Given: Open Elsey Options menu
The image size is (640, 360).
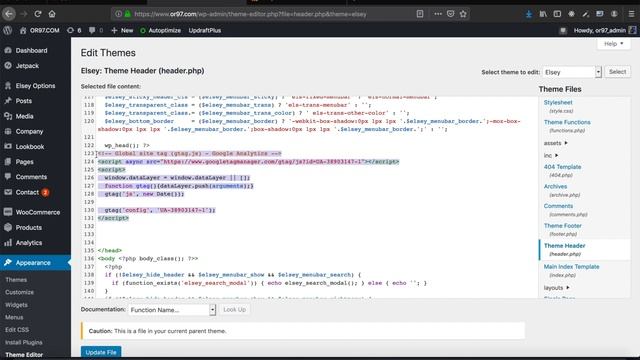Looking at the screenshot, I should point(35,86).
